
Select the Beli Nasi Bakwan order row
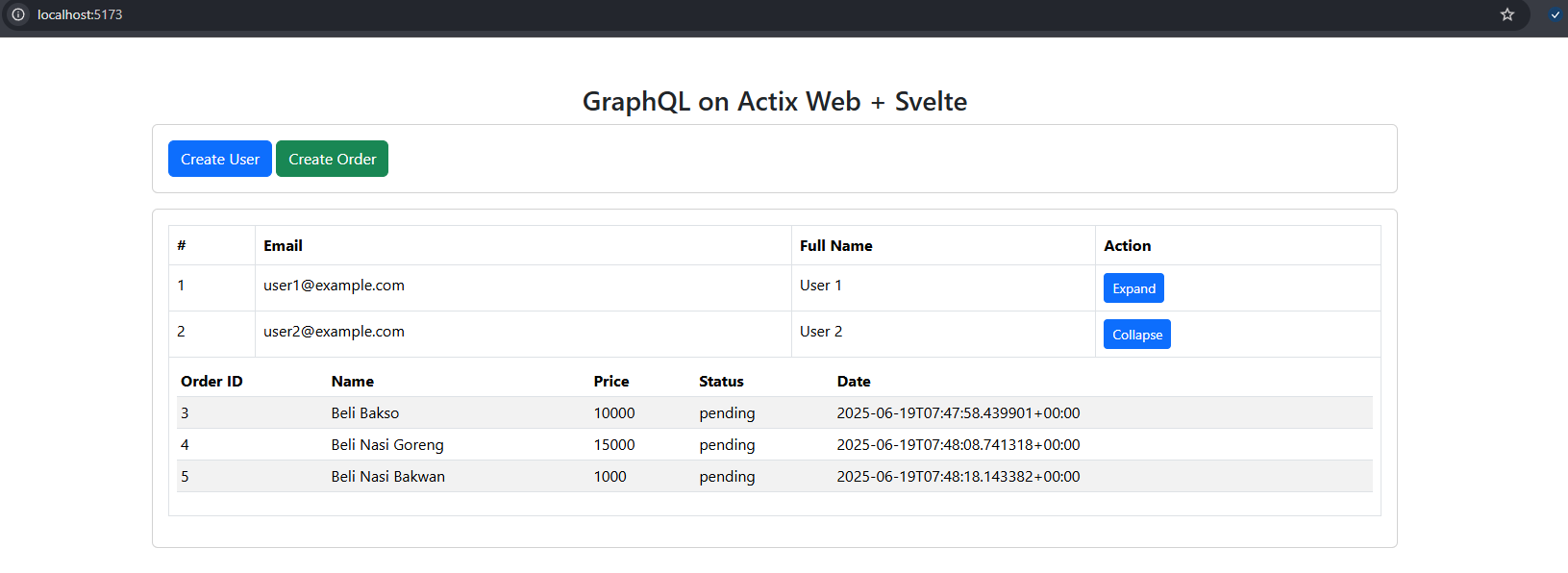coord(387,477)
